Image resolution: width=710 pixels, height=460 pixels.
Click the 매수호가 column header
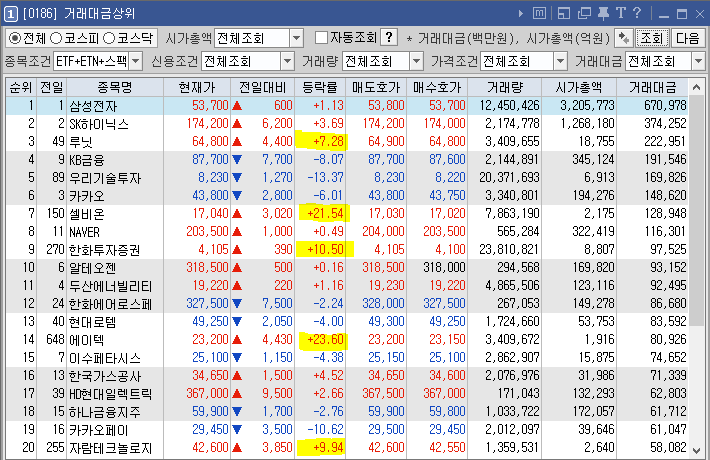point(437,87)
